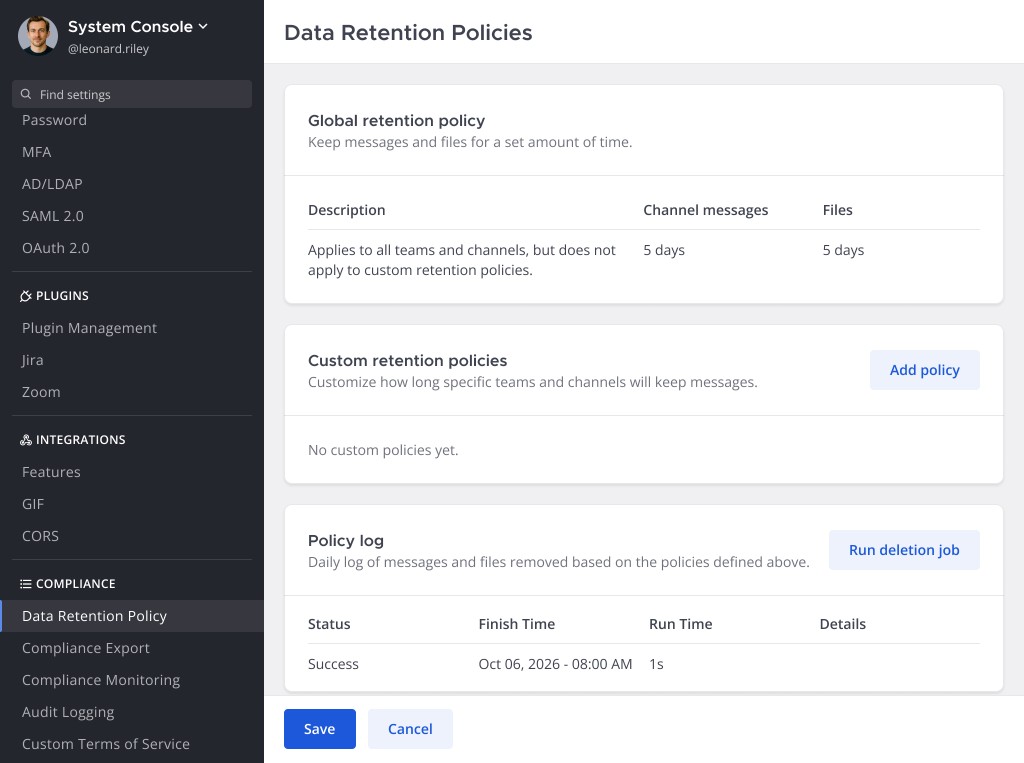Screen dimensions: 1024x763
Task: Click the Custom retention policies heading
Action: pyautogui.click(x=408, y=361)
